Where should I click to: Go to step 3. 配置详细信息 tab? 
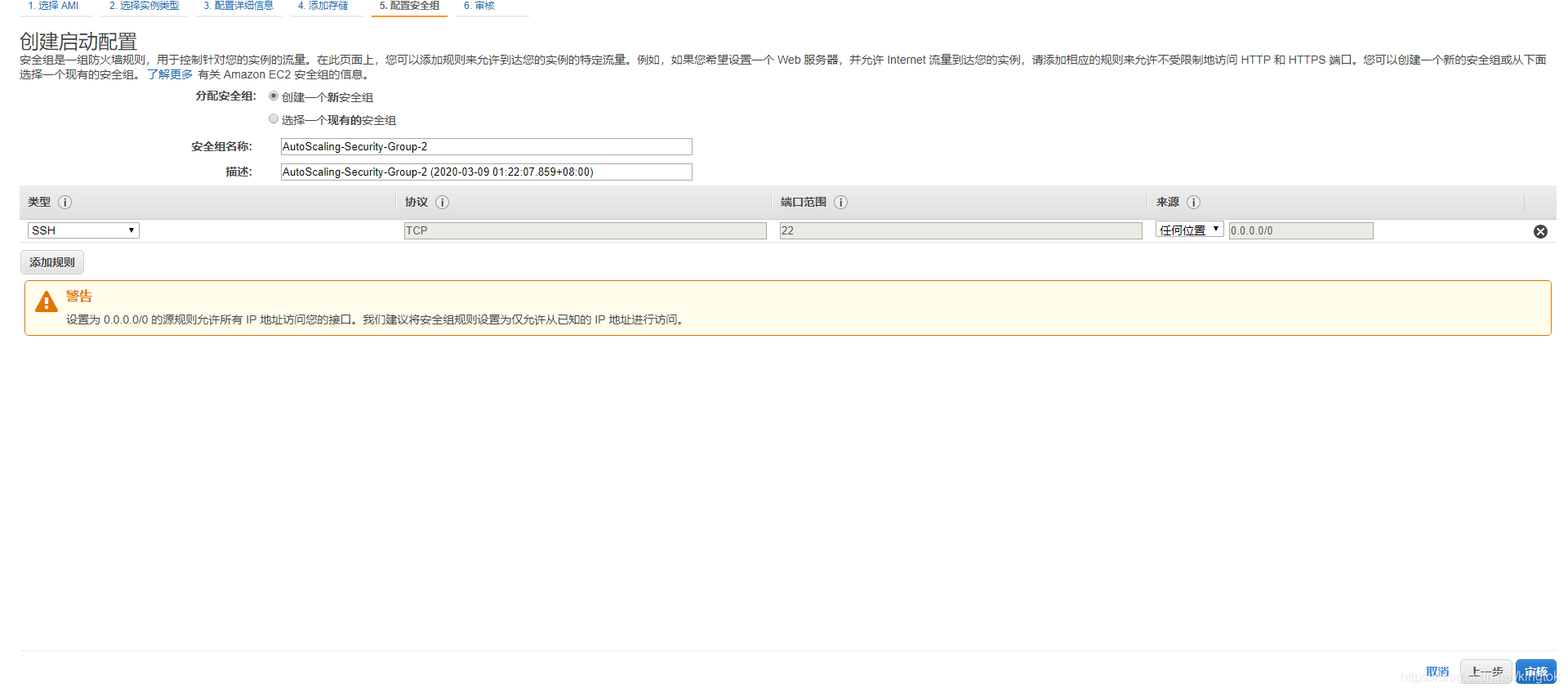click(238, 6)
